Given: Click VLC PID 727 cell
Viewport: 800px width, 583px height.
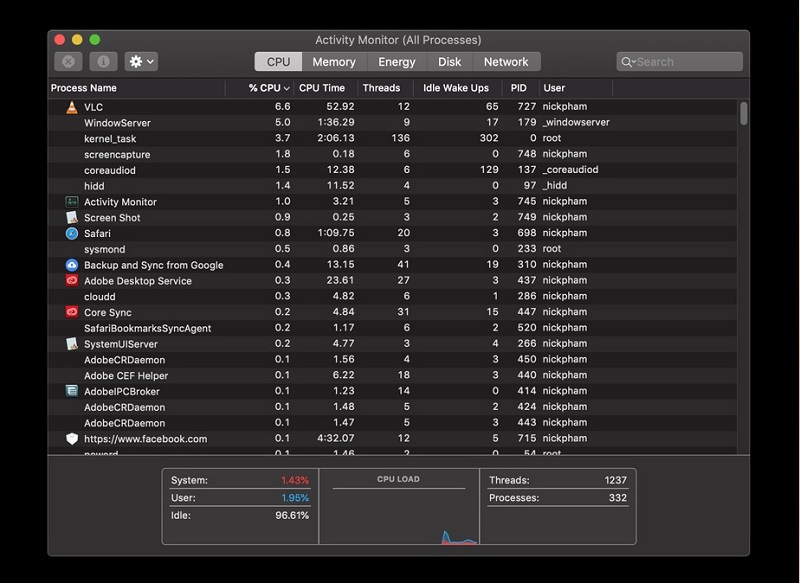Looking at the screenshot, I should (527, 107).
